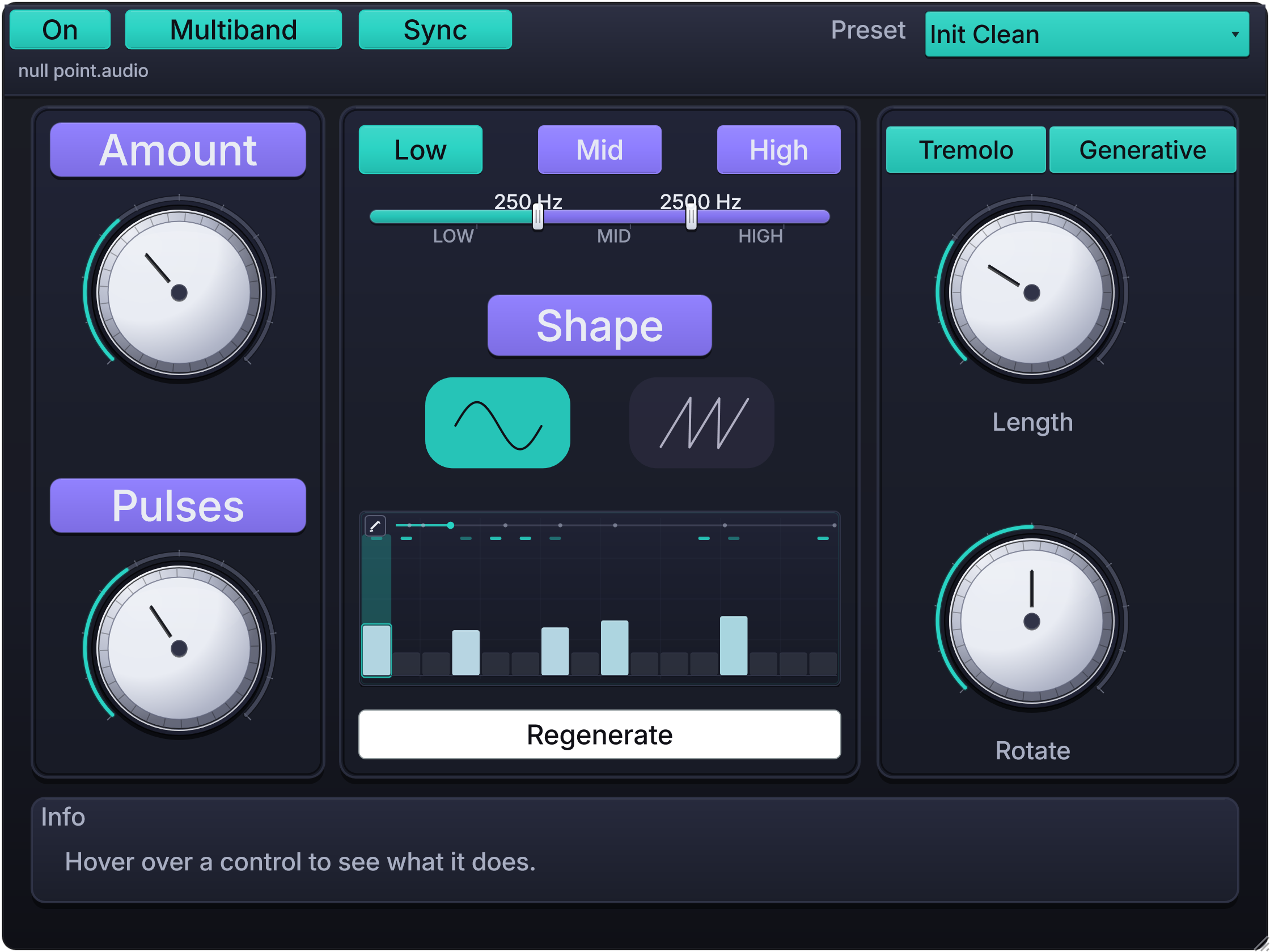The height and width of the screenshot is (952, 1270).
Task: Switch to the Low band tab
Action: point(420,150)
